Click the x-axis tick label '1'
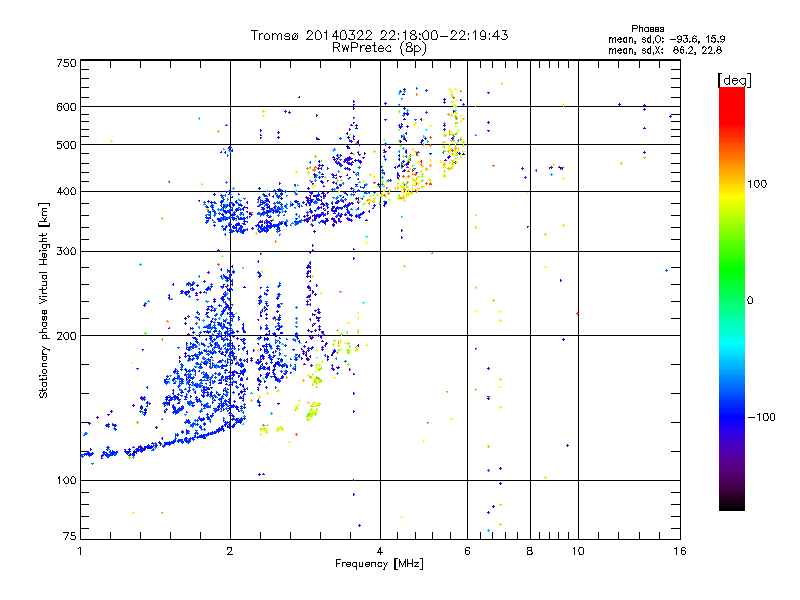The width and height of the screenshot is (800, 600). [80, 551]
